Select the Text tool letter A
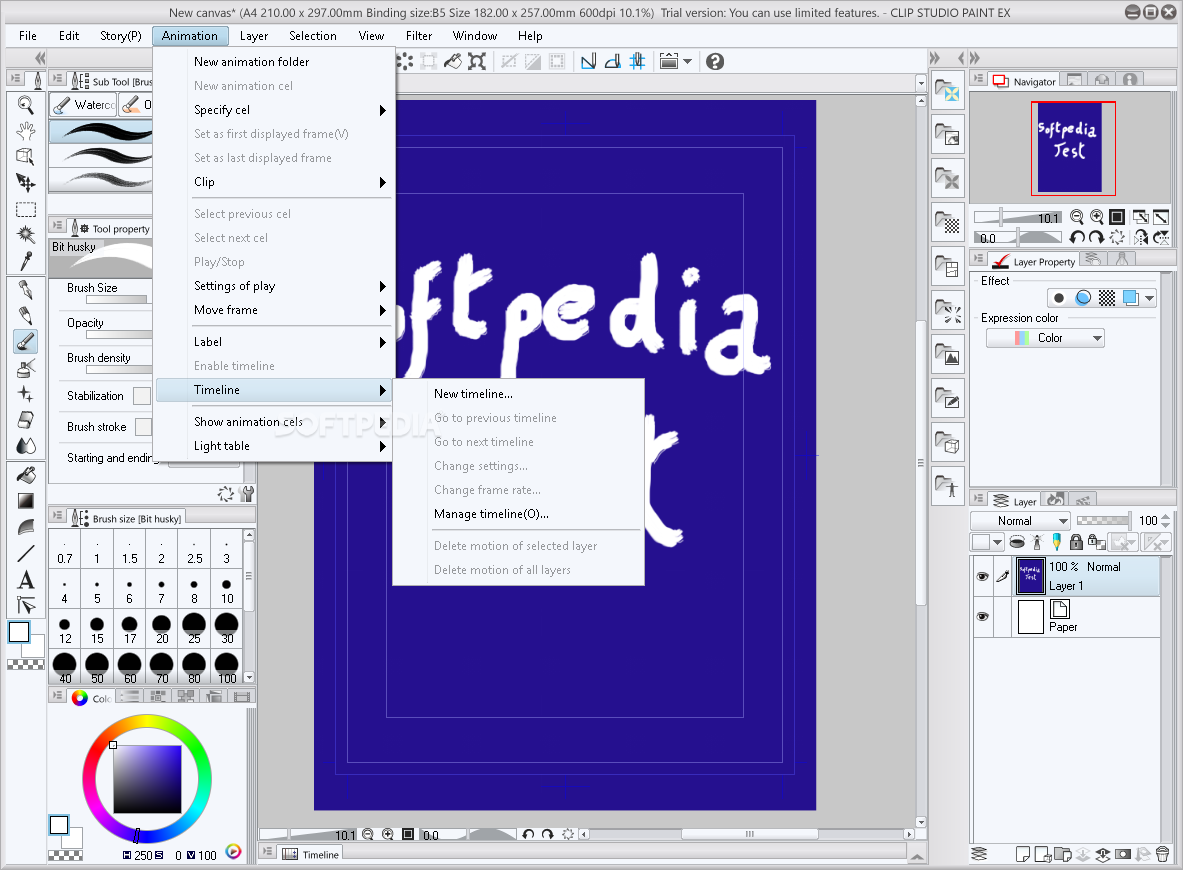Viewport: 1183px width, 870px height. [26, 579]
